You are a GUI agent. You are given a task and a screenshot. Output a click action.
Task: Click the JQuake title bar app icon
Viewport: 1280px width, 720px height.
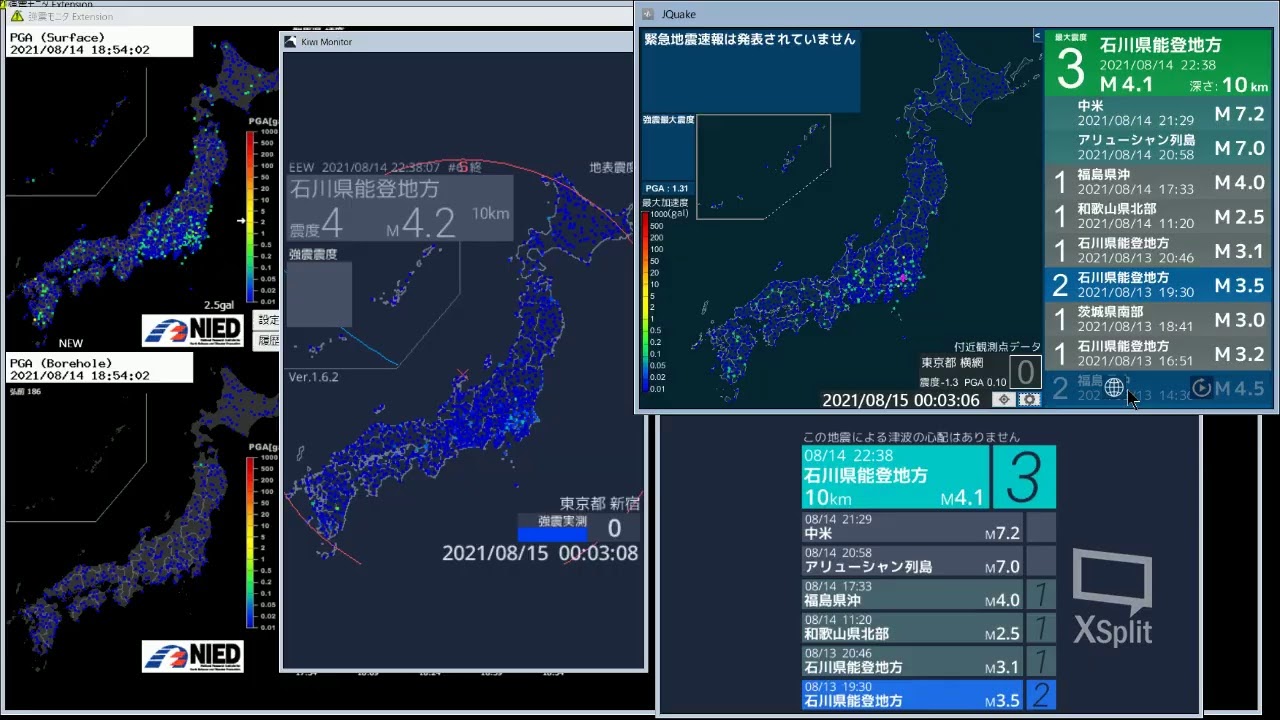[x=648, y=14]
